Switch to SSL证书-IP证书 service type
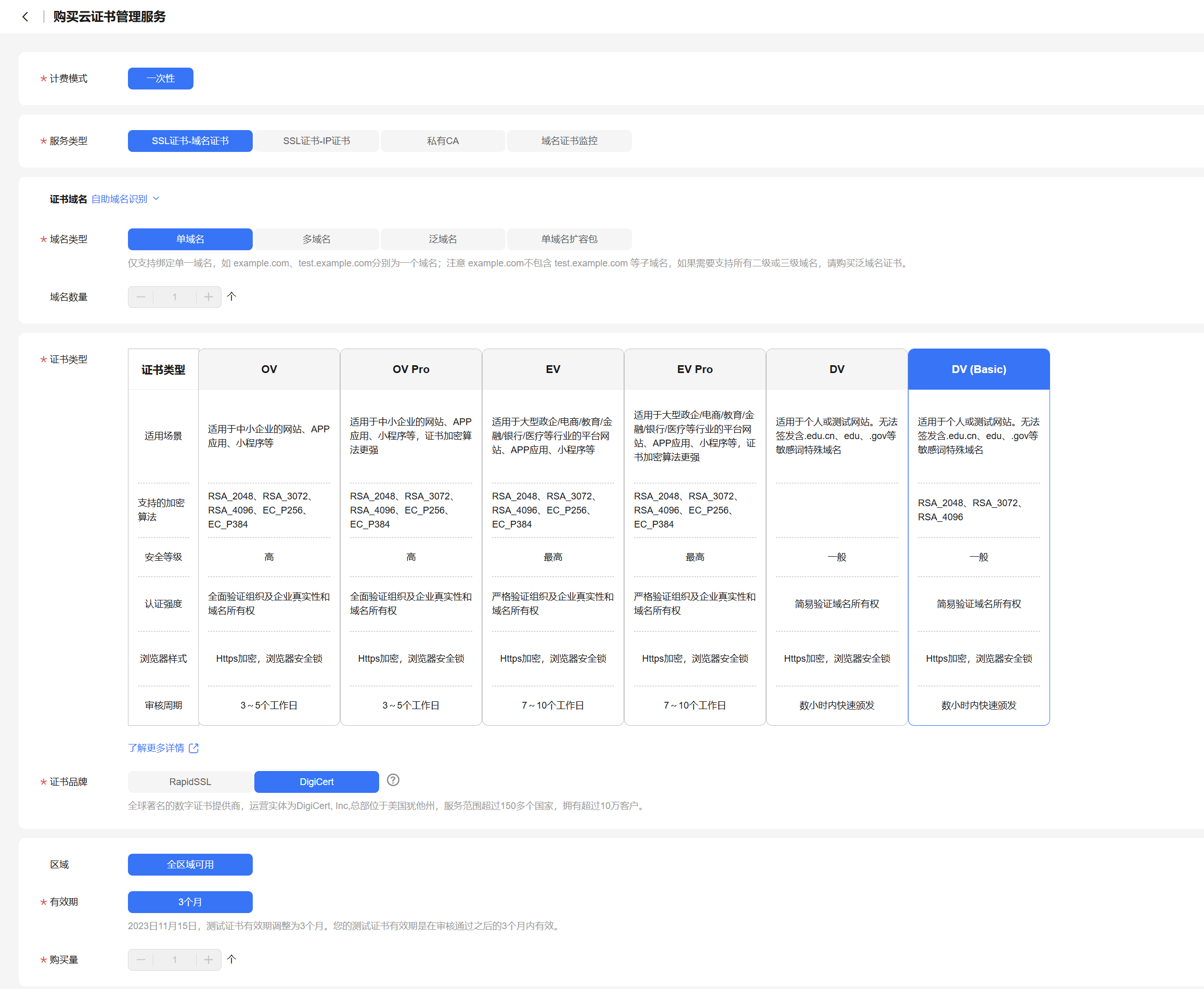Viewport: 1204px width, 989px height. click(x=316, y=140)
